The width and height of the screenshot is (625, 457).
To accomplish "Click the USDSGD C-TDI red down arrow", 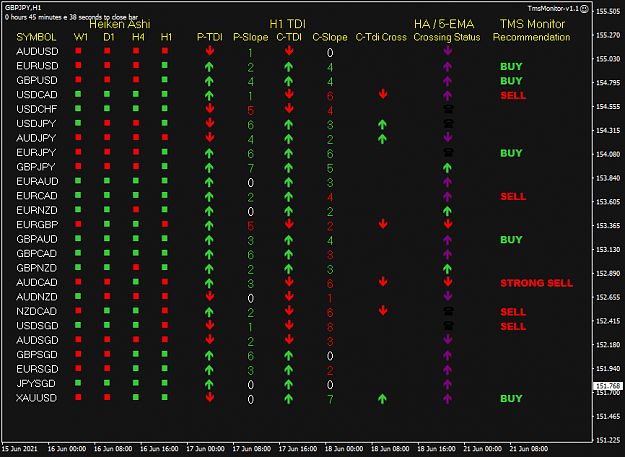I will pyautogui.click(x=289, y=325).
